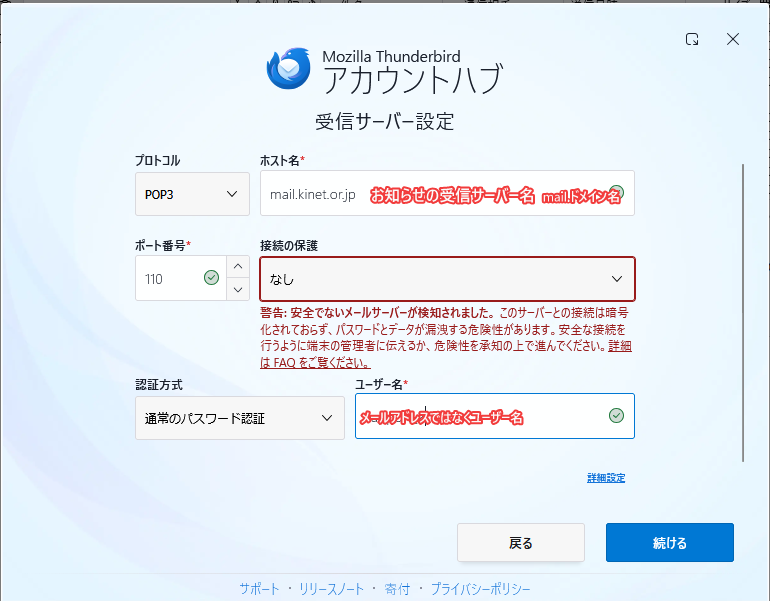Click the dialog resize/minimize icon
Image resolution: width=770 pixels, height=601 pixels.
click(x=692, y=39)
